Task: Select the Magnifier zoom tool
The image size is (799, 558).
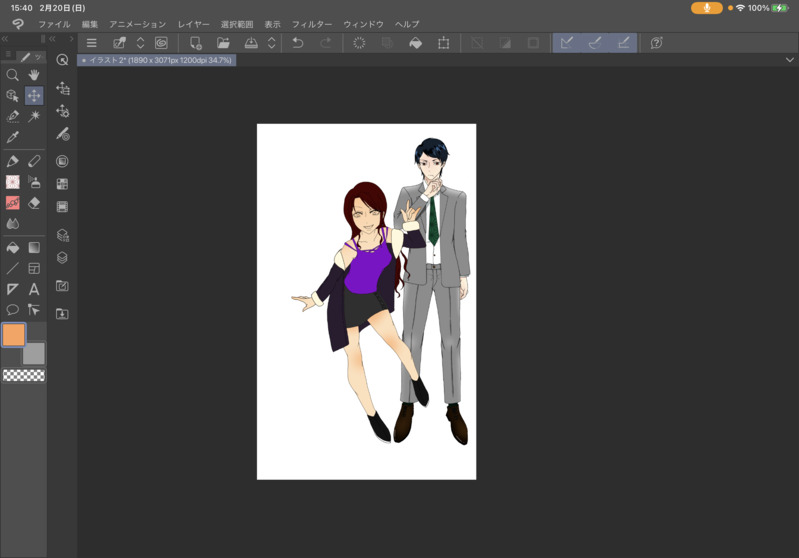Action: pyautogui.click(x=12, y=75)
